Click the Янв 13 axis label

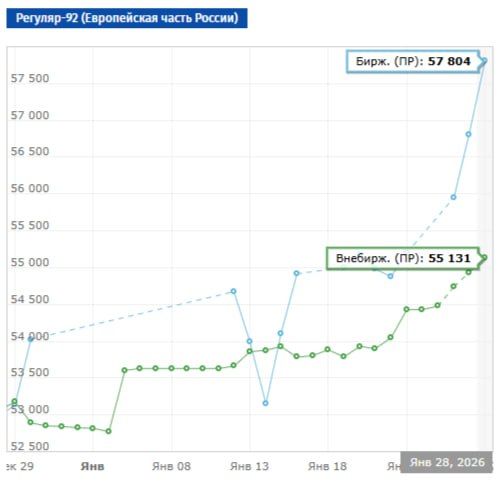coord(249,466)
